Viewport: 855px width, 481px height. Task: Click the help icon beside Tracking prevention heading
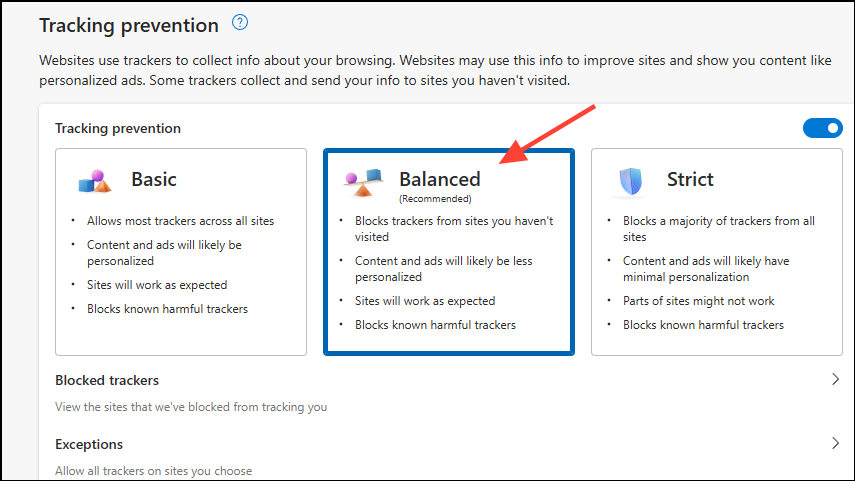click(239, 22)
